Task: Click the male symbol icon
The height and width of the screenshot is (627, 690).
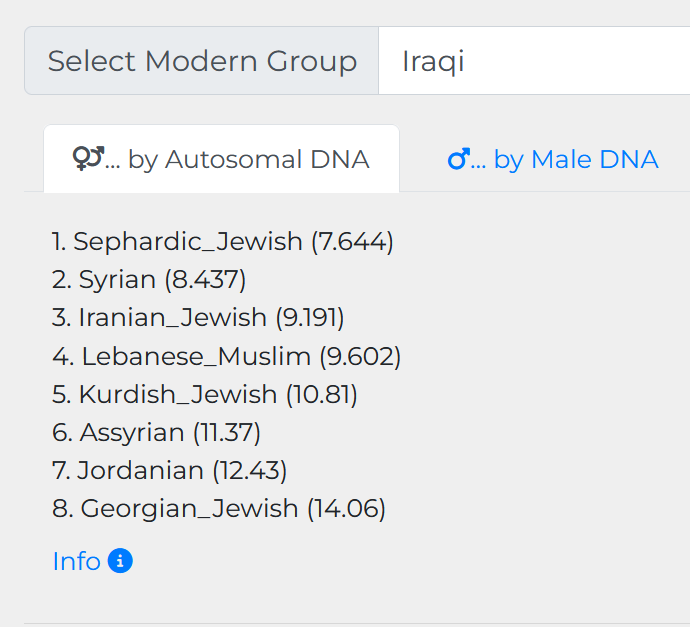Action: [x=459, y=159]
